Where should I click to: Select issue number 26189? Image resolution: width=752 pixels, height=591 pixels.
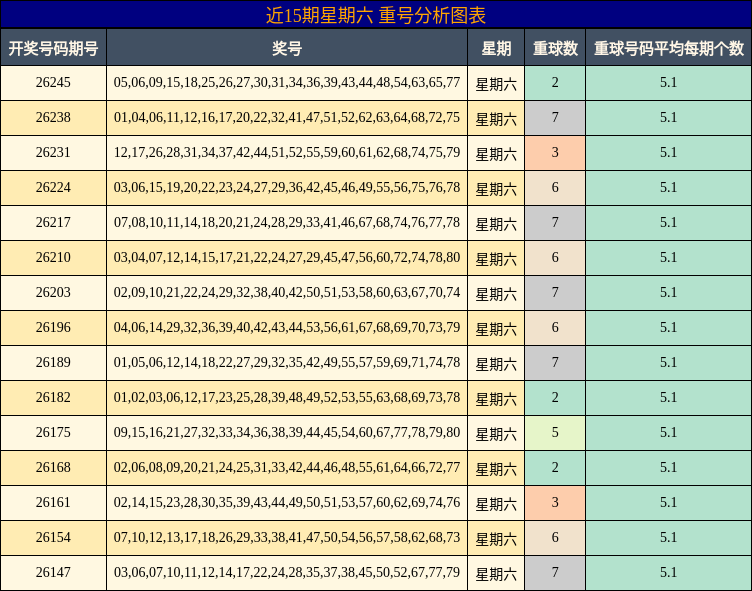click(x=53, y=363)
